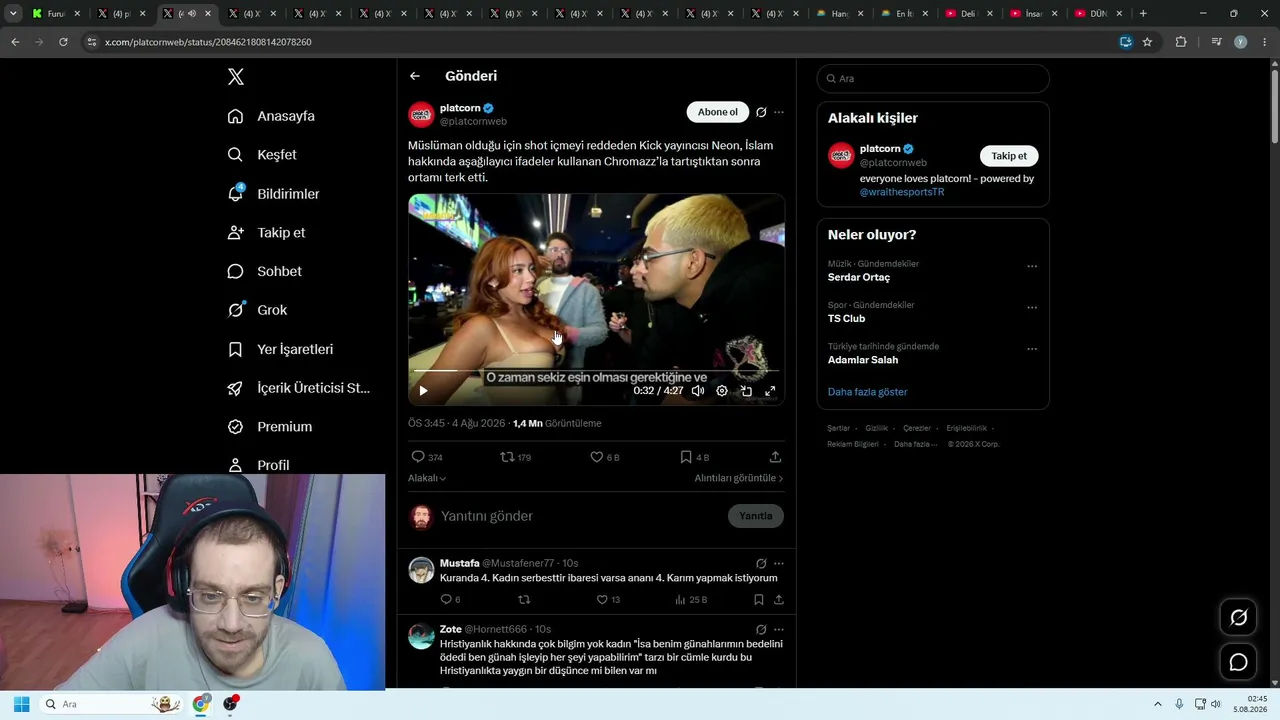Screen dimensions: 1280x720
Task: Open the floating messages chat button
Action: pyautogui.click(x=1238, y=662)
